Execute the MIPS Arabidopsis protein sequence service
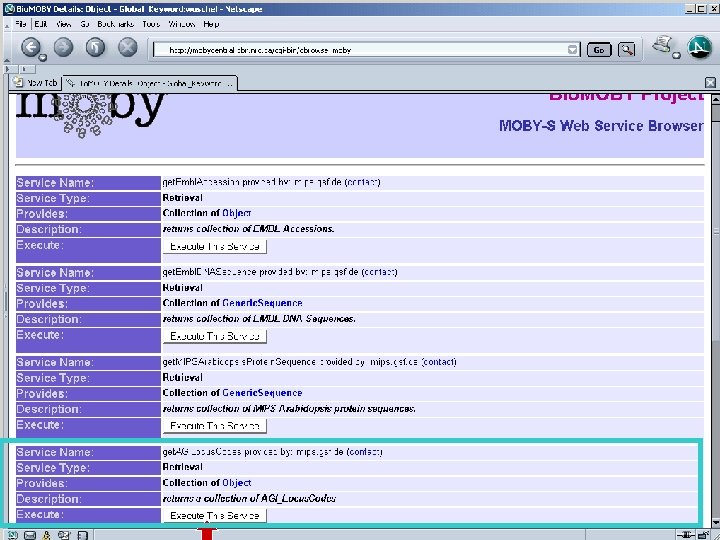This screenshot has height=540, width=720. [215, 426]
